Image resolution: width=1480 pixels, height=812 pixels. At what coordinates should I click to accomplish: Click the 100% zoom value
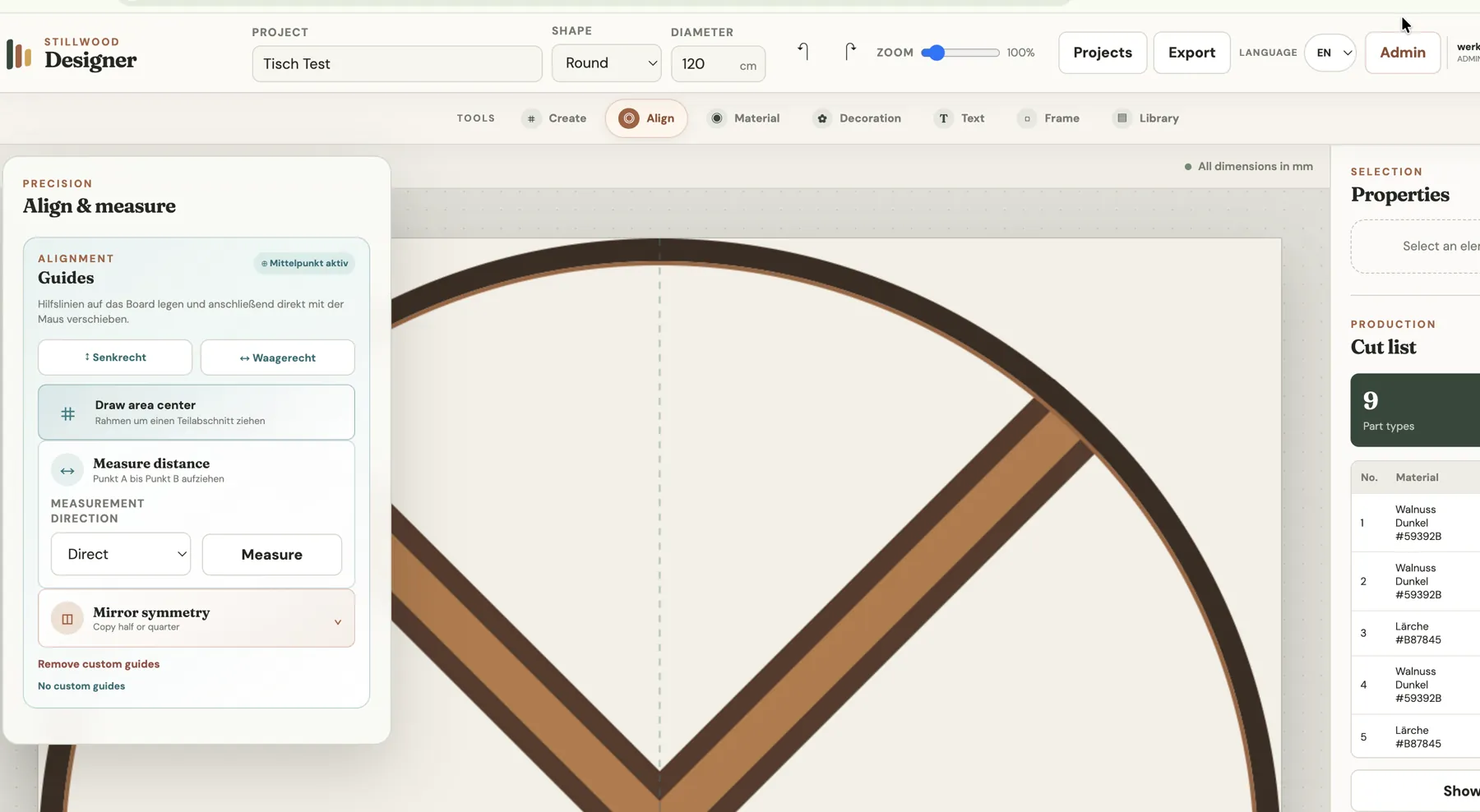(x=1020, y=53)
